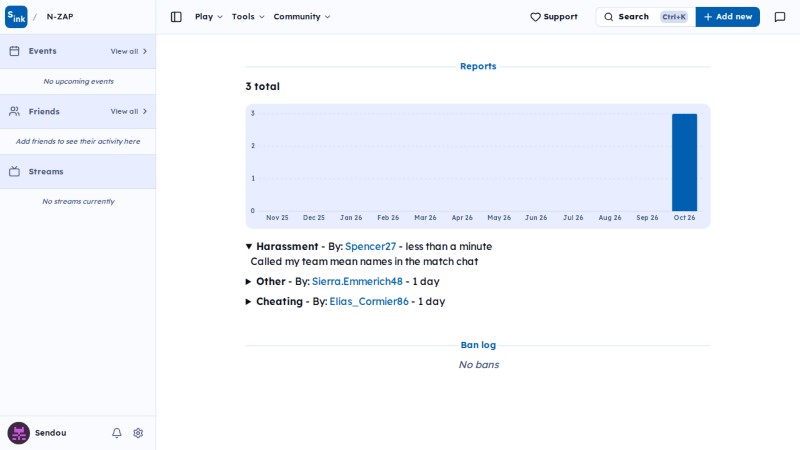Open the Community dropdown menu
The width and height of the screenshot is (800, 450).
[x=302, y=17]
